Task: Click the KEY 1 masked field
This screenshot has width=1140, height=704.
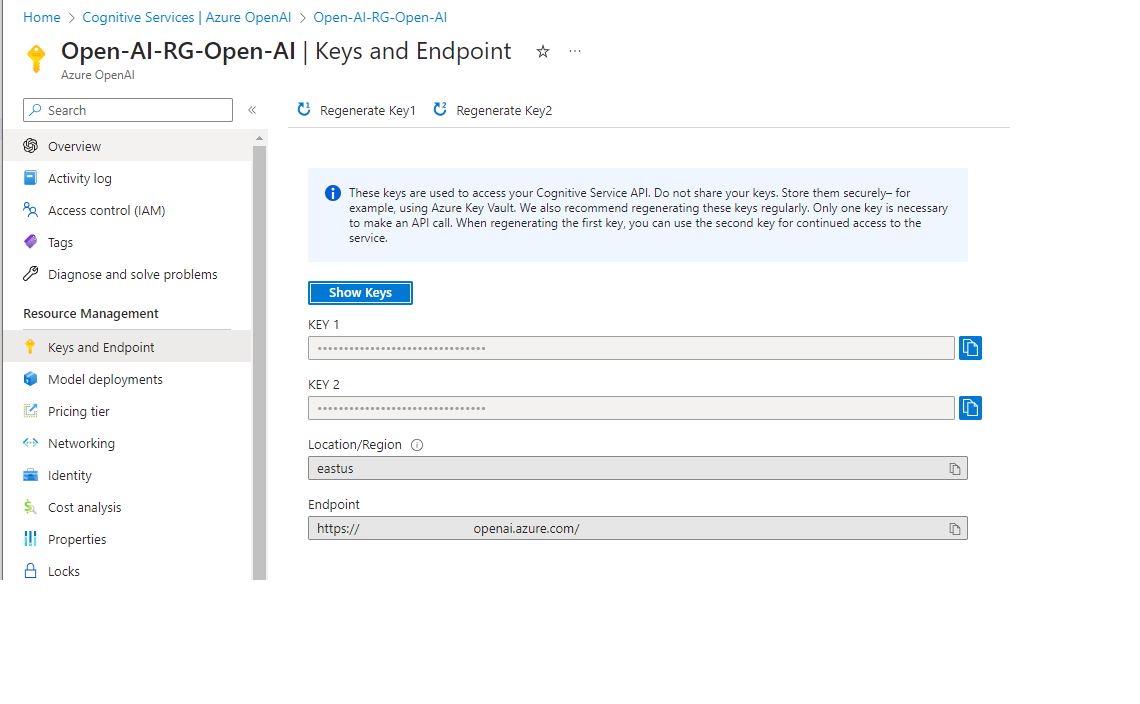Action: [x=631, y=348]
